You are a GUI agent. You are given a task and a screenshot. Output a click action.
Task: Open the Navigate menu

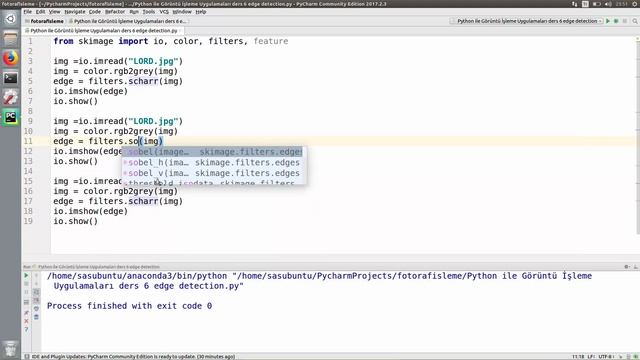tap(75, 11)
